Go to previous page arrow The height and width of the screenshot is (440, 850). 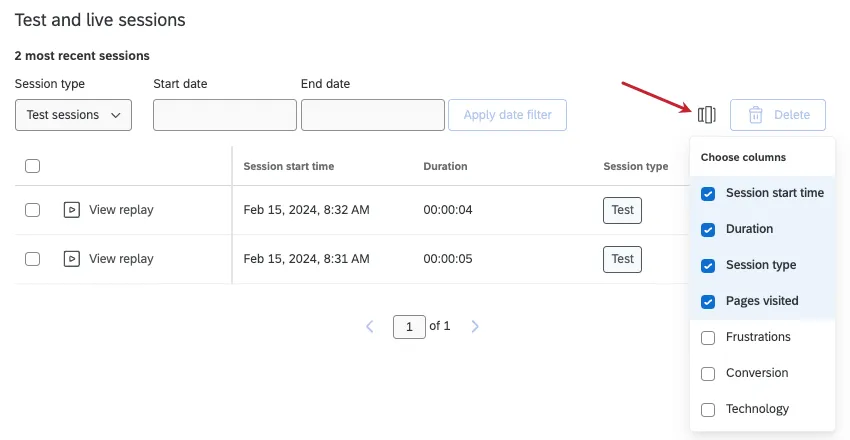click(370, 326)
